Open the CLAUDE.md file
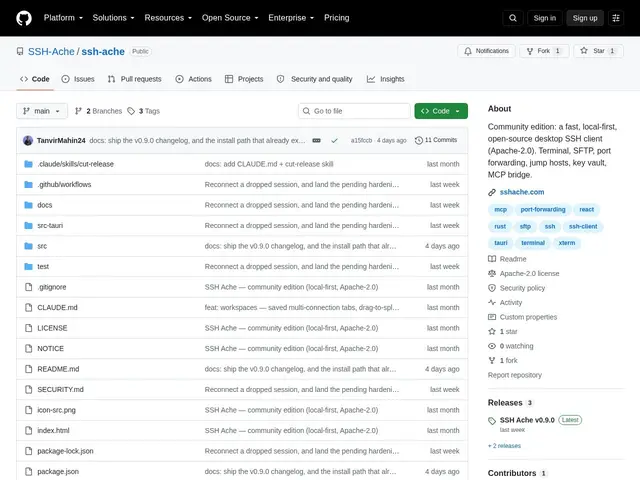This screenshot has width=640, height=480. [57, 307]
